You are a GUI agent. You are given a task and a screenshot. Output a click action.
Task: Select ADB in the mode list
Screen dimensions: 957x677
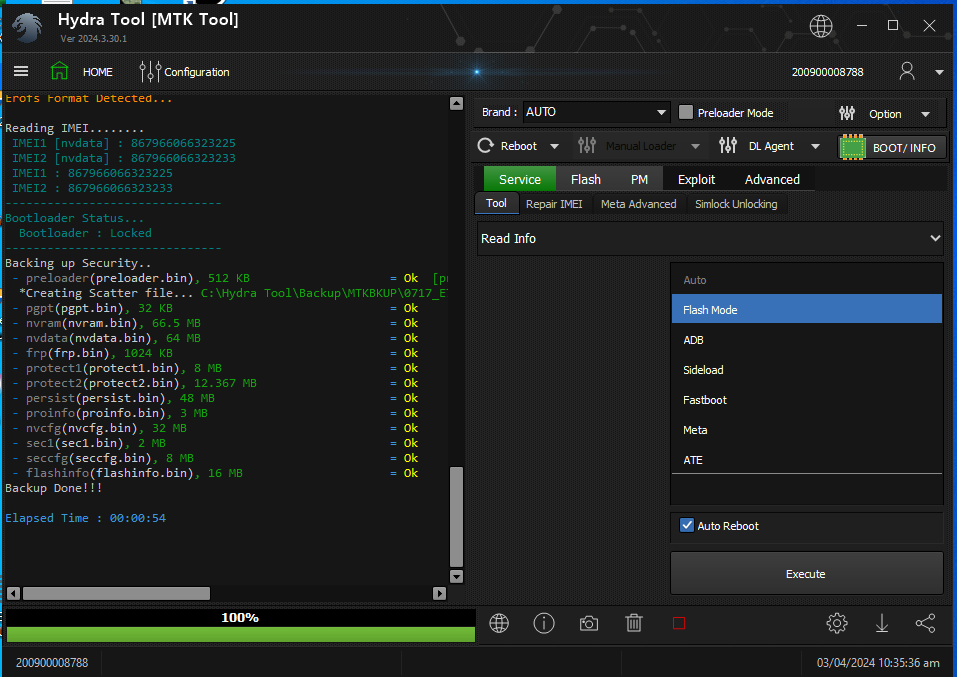click(806, 340)
